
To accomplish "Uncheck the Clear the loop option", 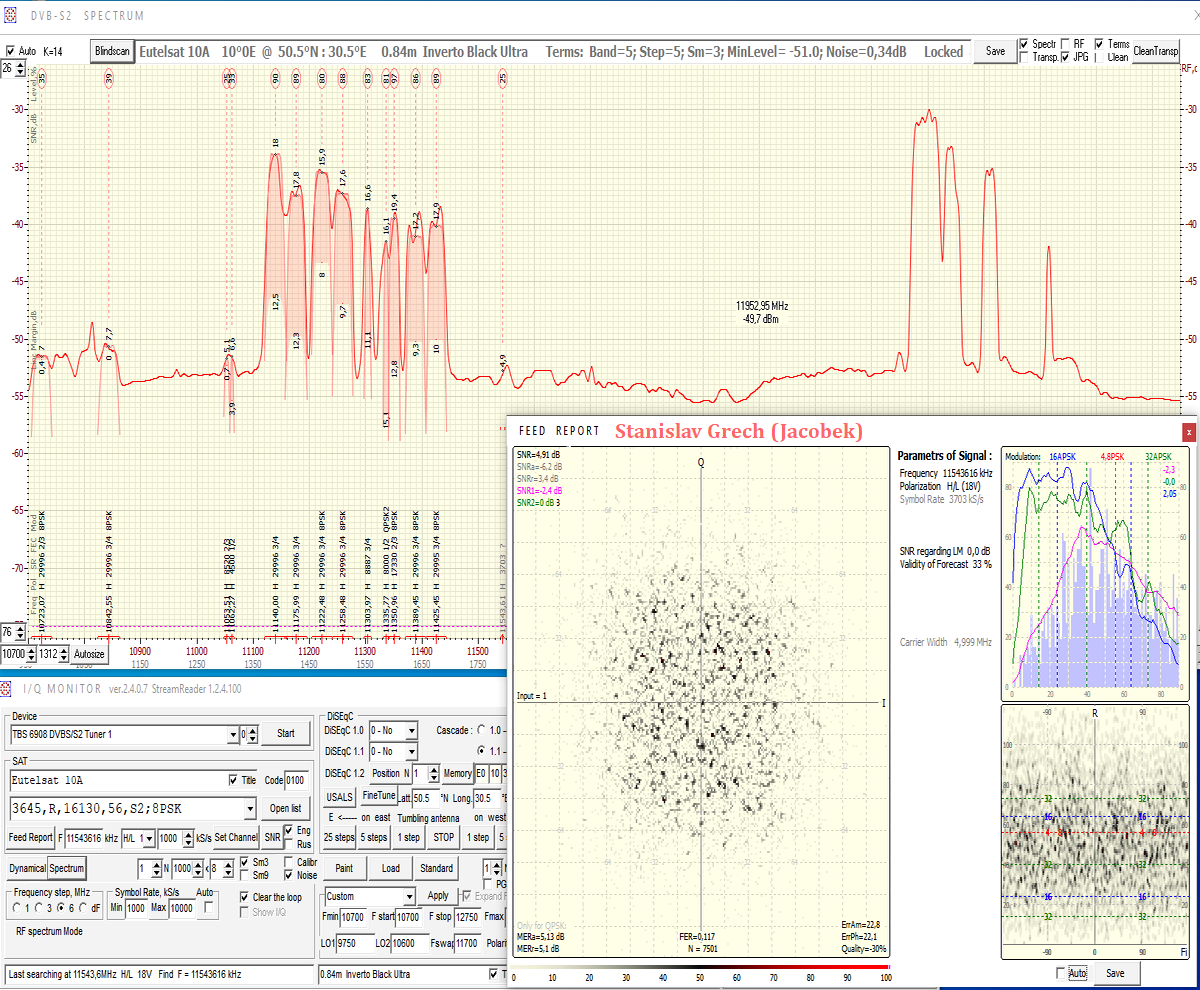I will [x=244, y=897].
